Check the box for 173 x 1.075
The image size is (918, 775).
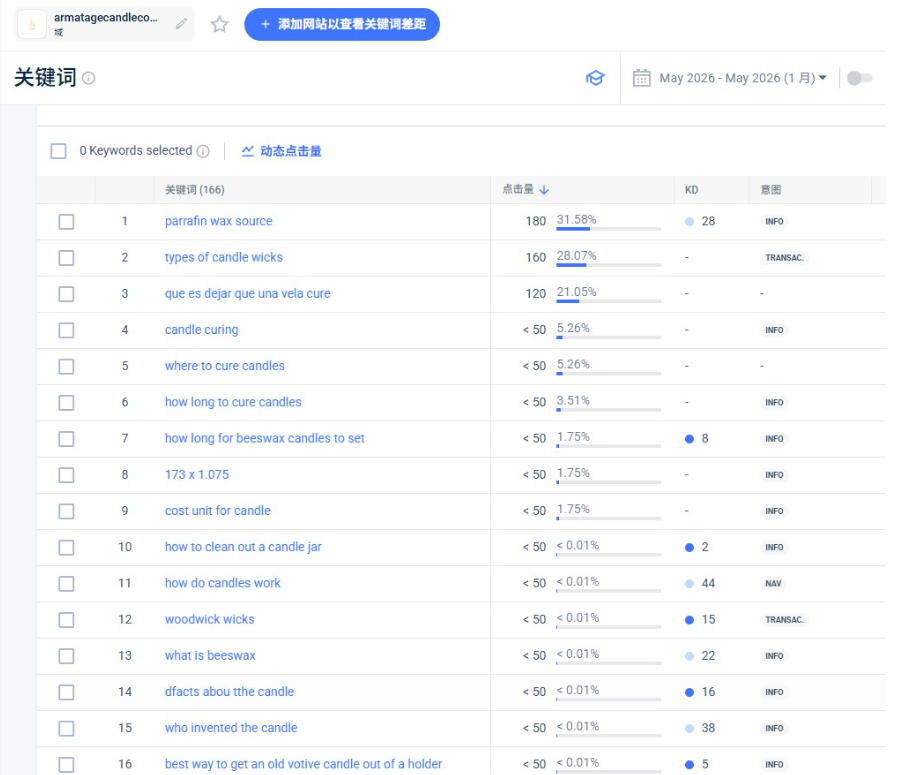coord(66,475)
